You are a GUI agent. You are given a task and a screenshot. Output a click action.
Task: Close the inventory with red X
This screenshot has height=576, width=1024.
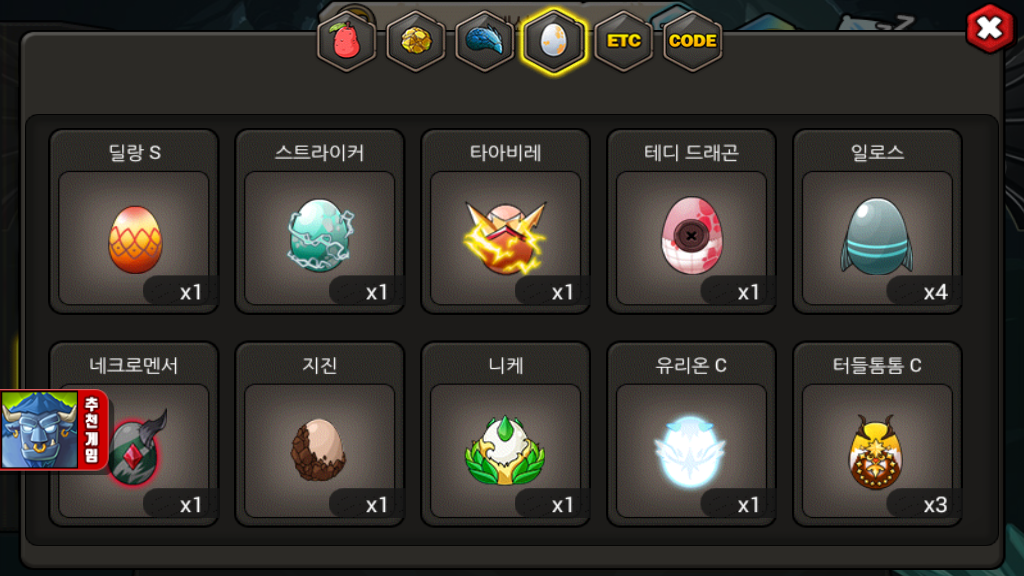989,28
